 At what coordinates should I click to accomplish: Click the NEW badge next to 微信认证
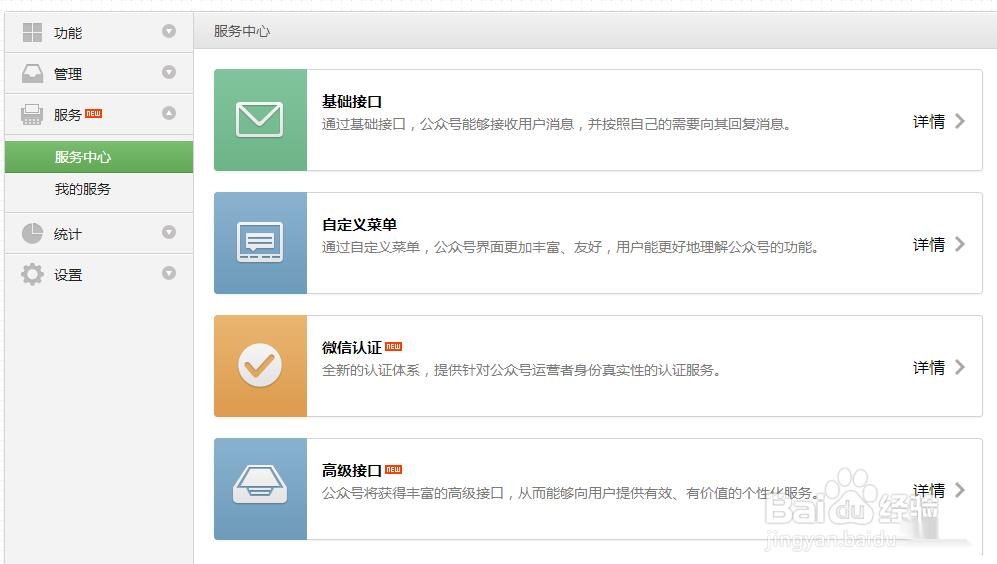pos(394,347)
